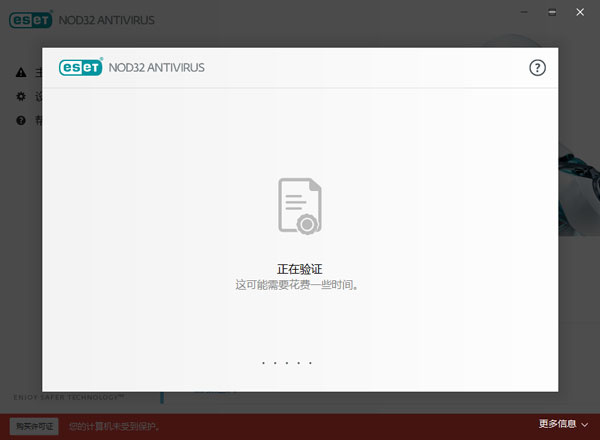The width and height of the screenshot is (600, 440).
Task: Click the chevron arrow beside 更多信息
Action: coord(586,425)
